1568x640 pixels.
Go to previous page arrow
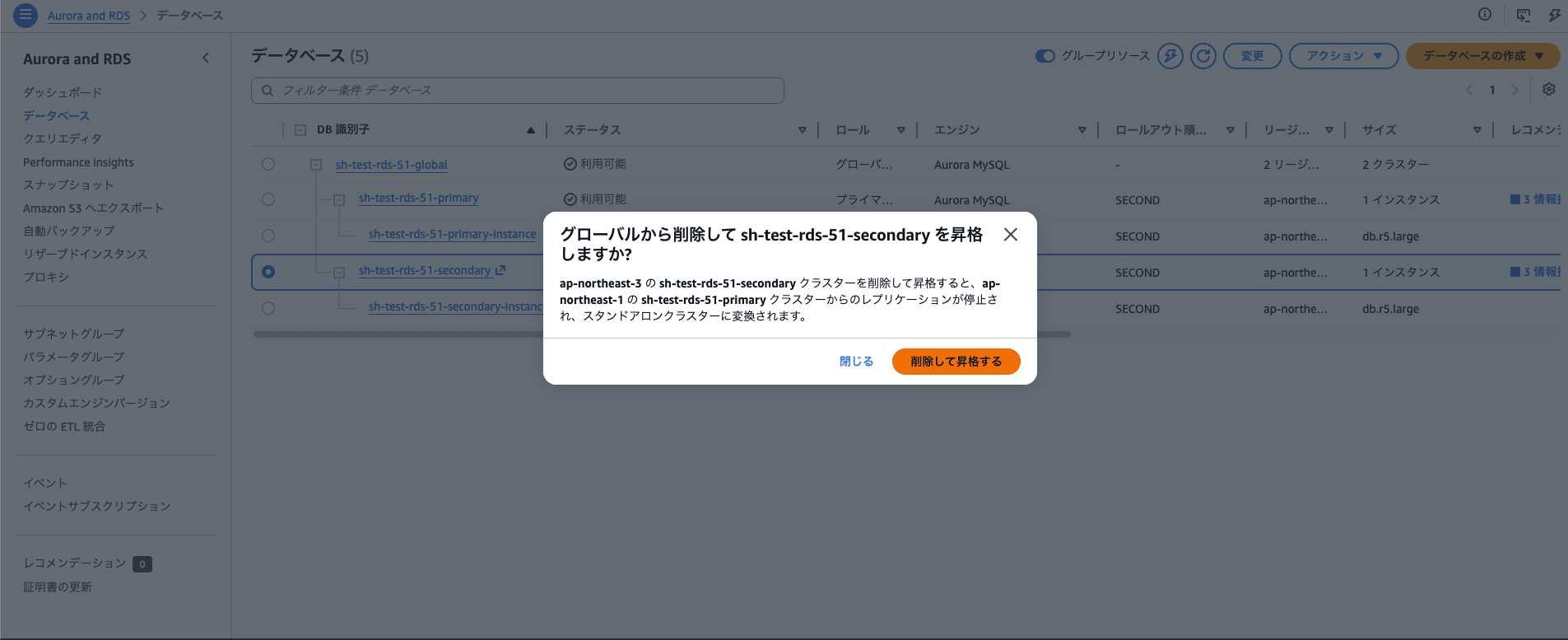coord(1469,90)
